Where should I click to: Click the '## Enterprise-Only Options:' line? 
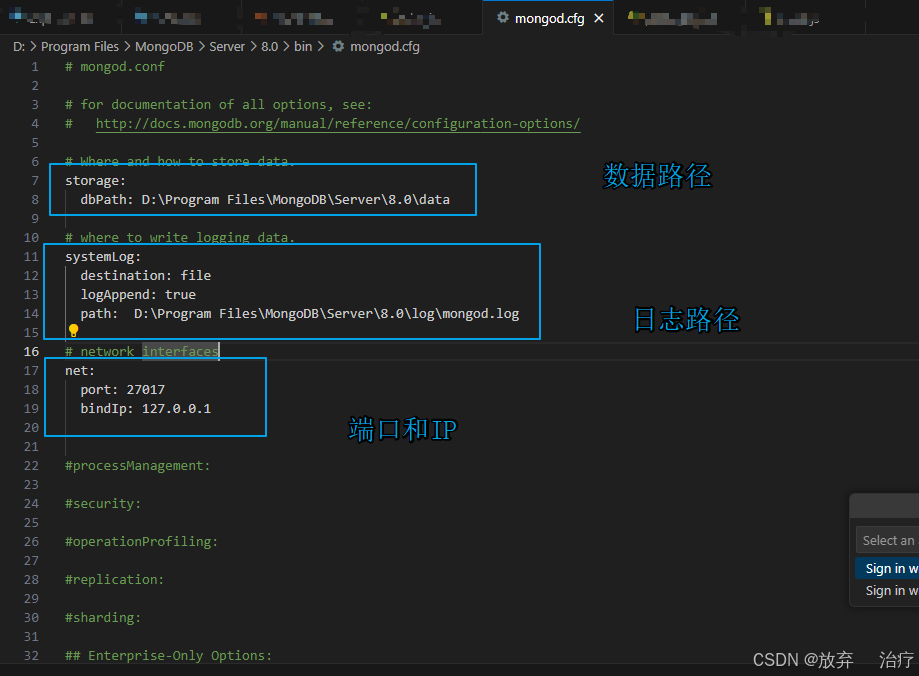click(169, 655)
